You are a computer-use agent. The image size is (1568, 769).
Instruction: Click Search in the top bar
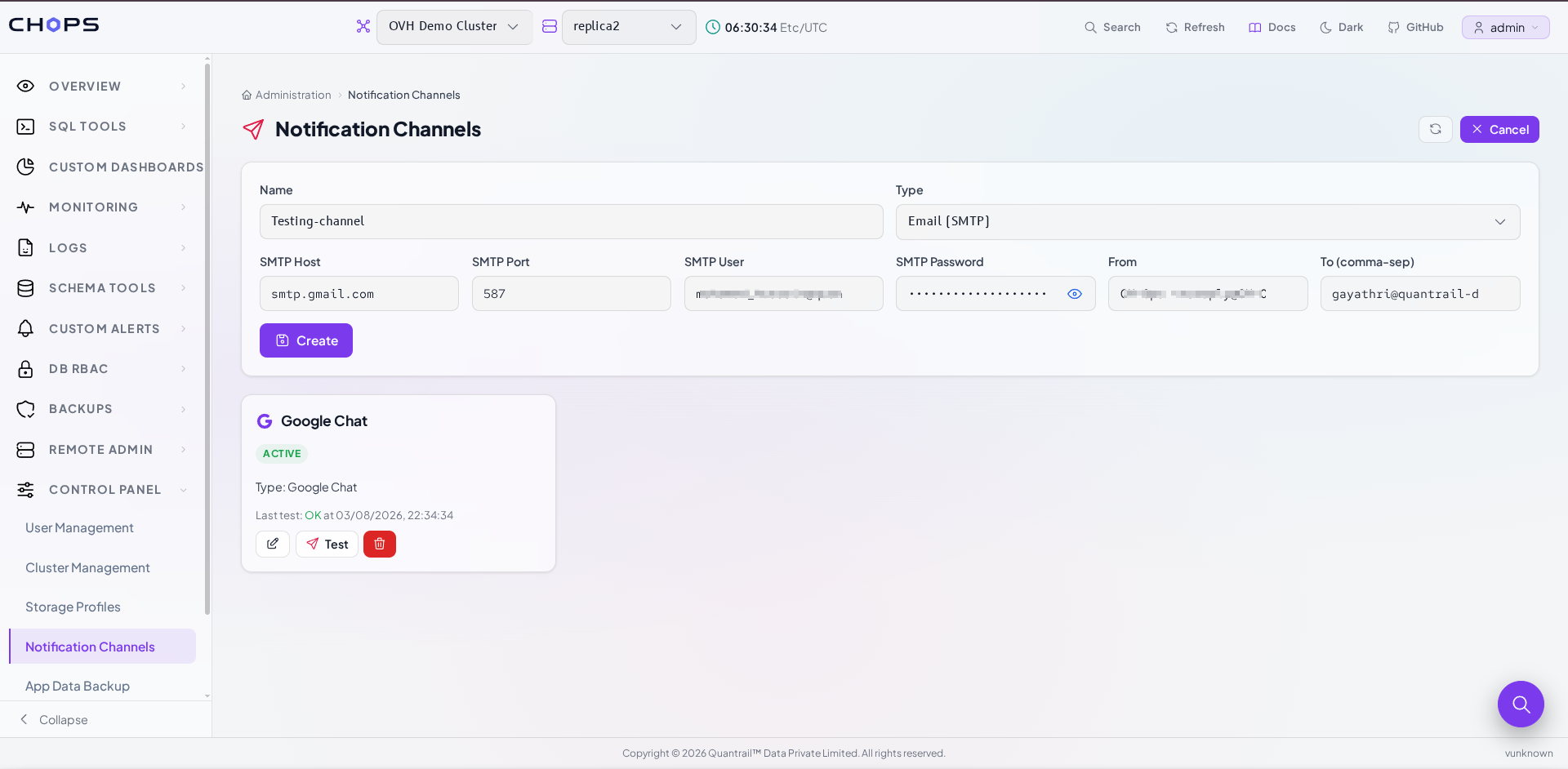click(x=1112, y=27)
